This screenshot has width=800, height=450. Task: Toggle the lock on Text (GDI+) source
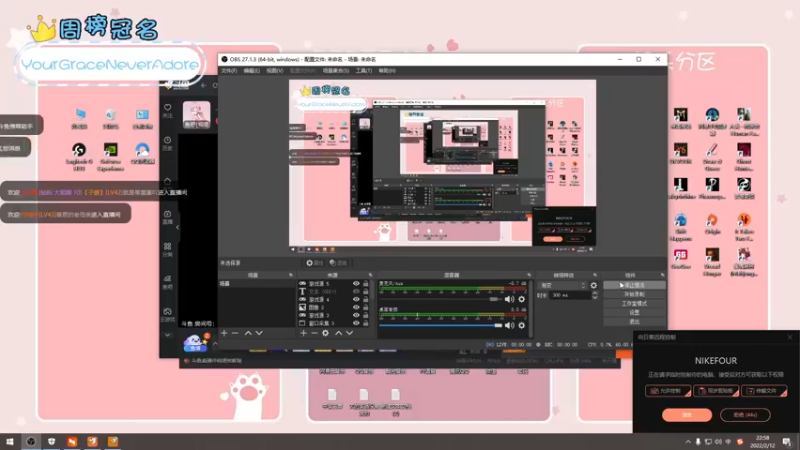coord(366,291)
